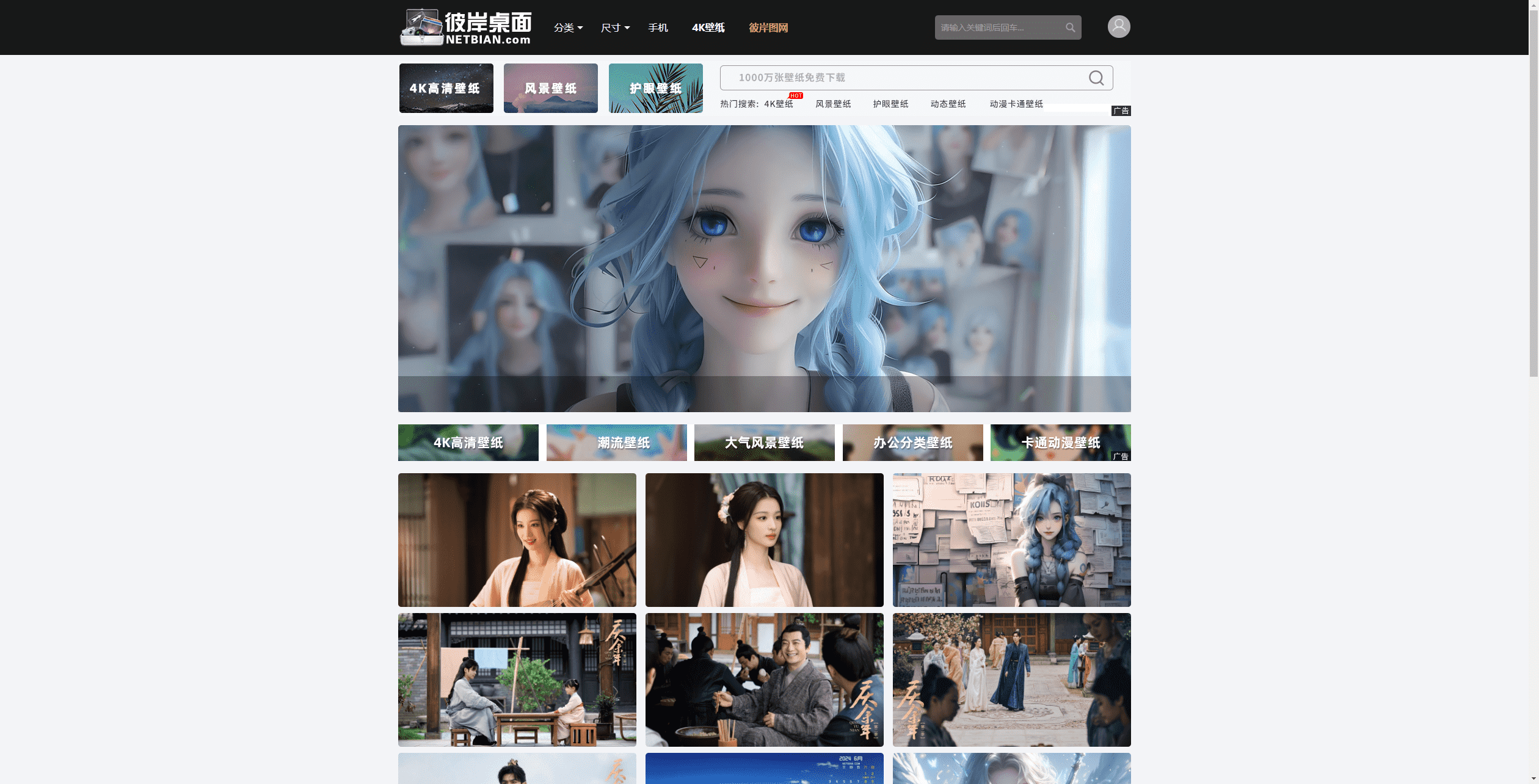The height and width of the screenshot is (784, 1539).
Task: Open wallpaper of woman playing instrument
Action: click(x=517, y=540)
